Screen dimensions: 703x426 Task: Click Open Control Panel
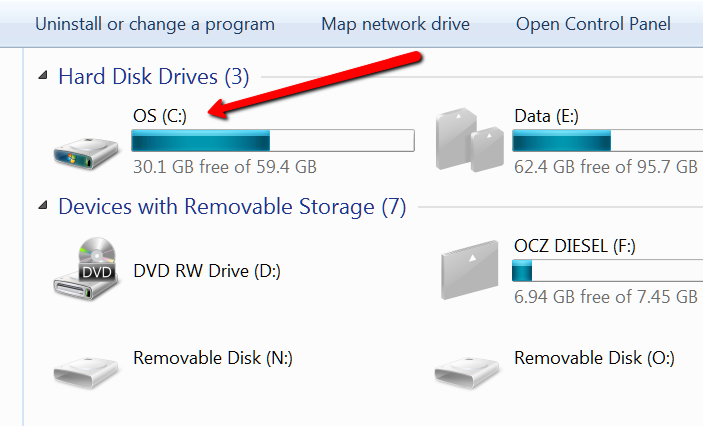point(593,24)
